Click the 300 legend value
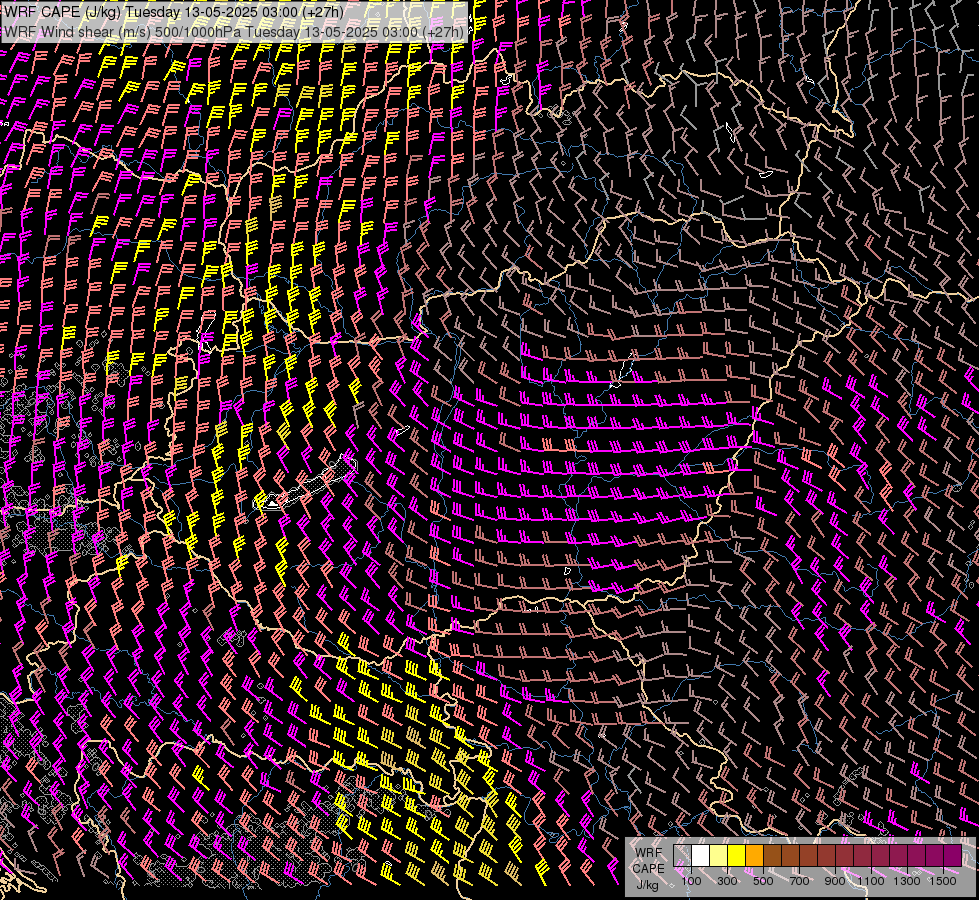This screenshot has height=900, width=979. tap(727, 881)
